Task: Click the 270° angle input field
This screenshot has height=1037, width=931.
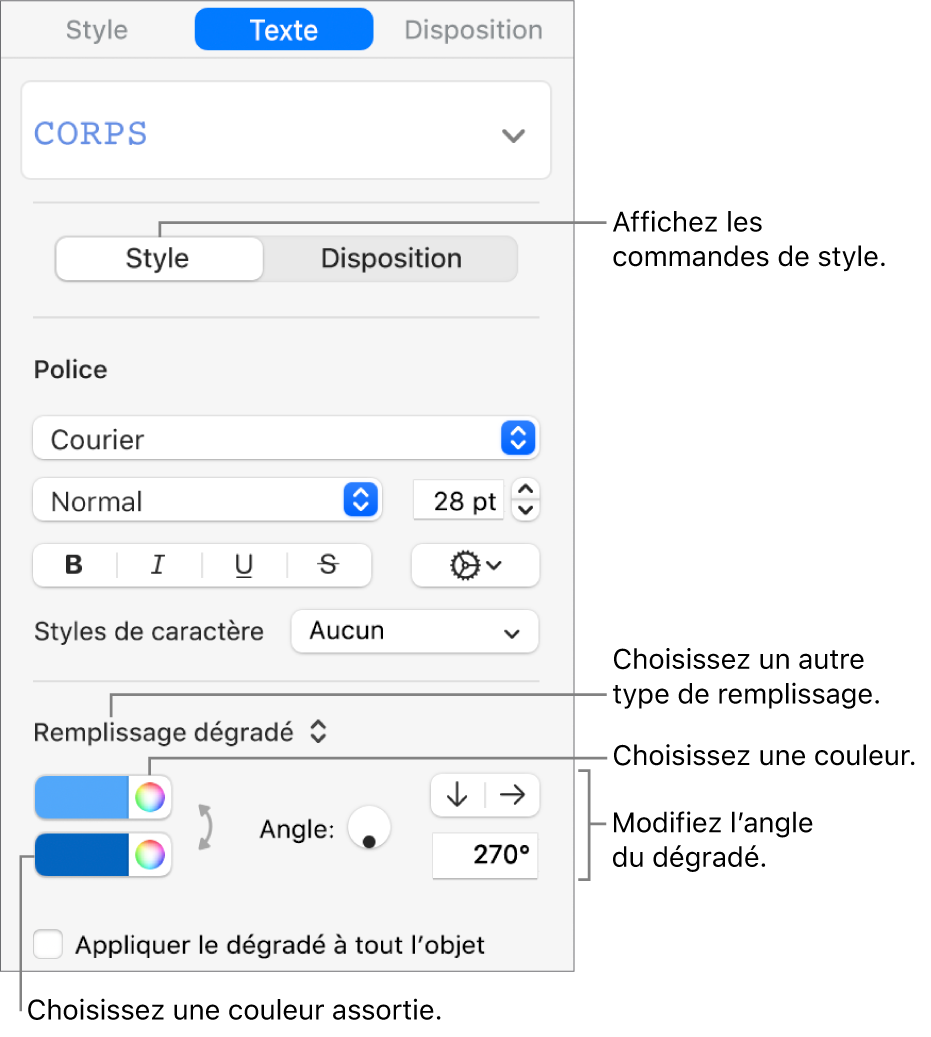Action: [x=485, y=857]
